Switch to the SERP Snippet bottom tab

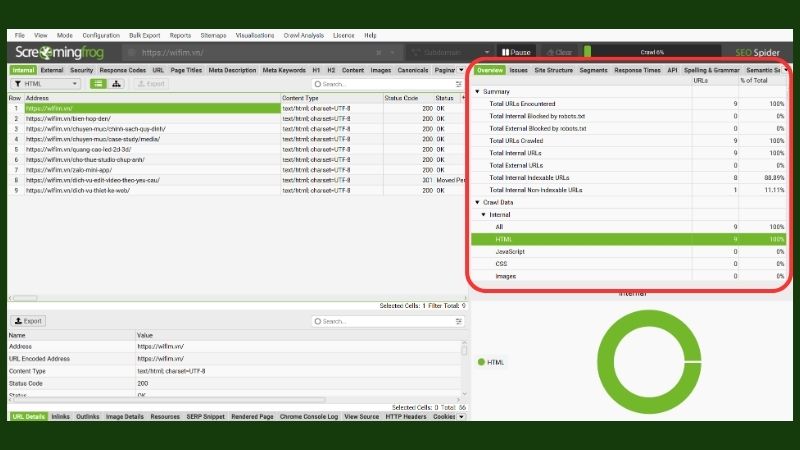pyautogui.click(x=206, y=417)
